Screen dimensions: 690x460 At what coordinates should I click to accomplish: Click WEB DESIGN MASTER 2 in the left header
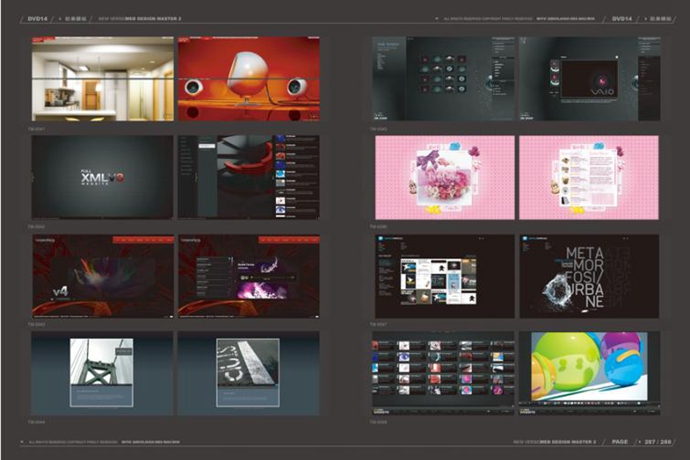pos(153,19)
